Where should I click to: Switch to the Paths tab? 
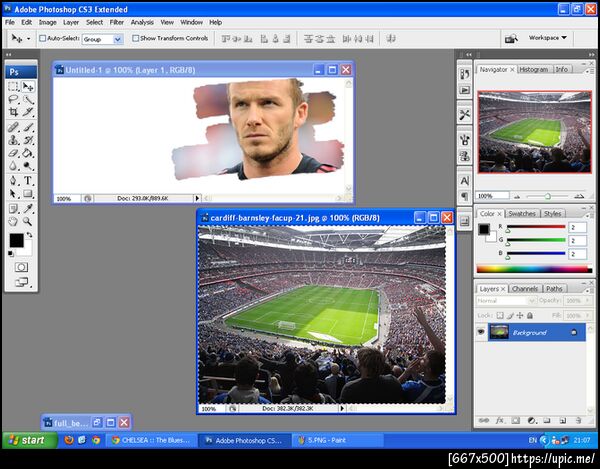pos(554,289)
